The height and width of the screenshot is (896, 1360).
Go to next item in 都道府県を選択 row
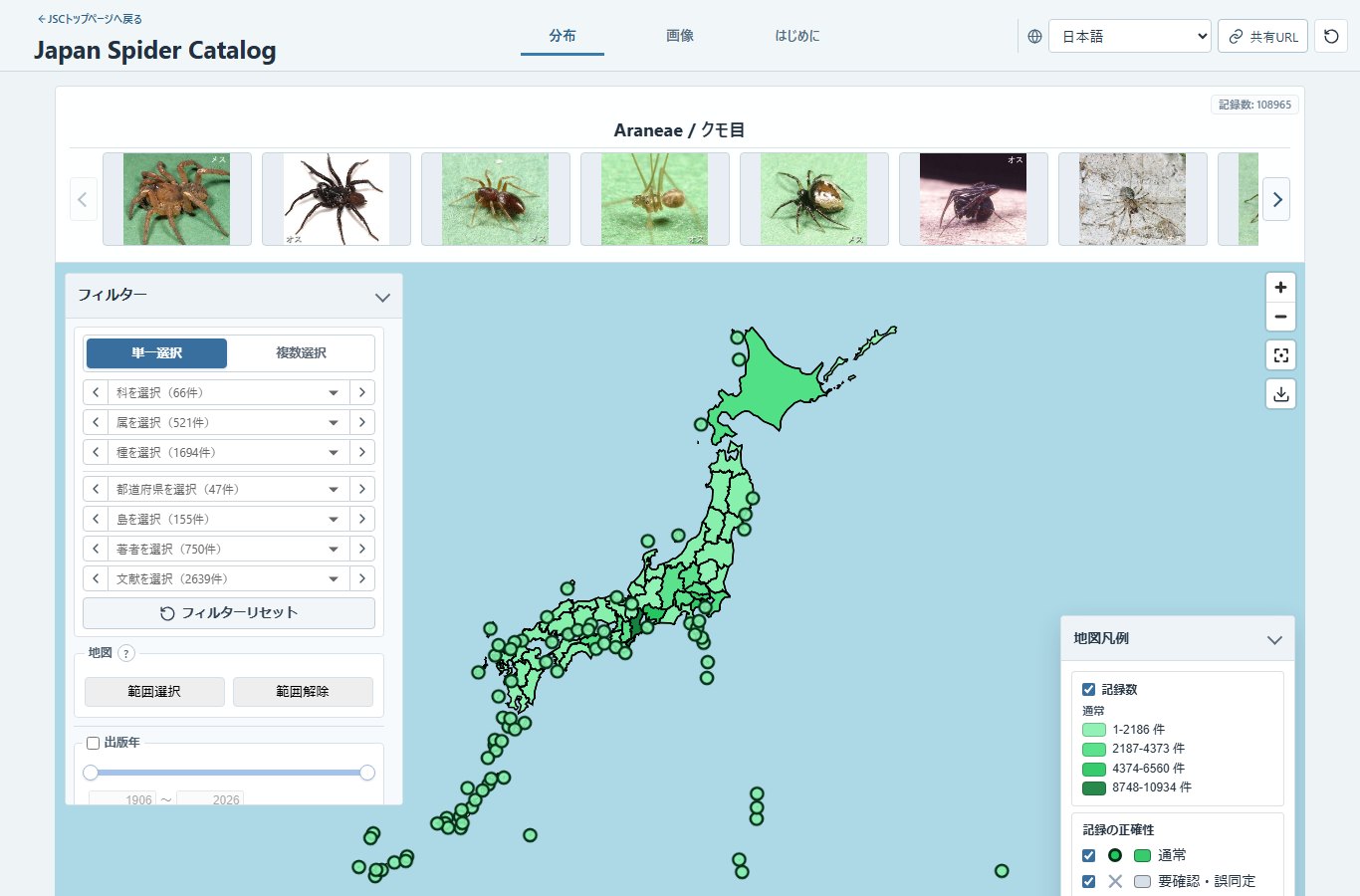coord(362,490)
